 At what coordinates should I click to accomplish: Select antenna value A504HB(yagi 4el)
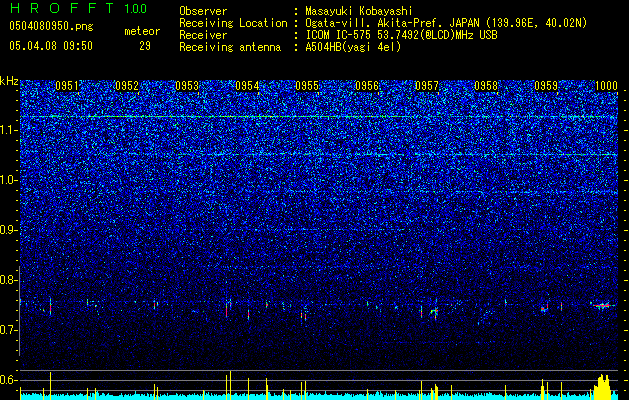click(353, 47)
